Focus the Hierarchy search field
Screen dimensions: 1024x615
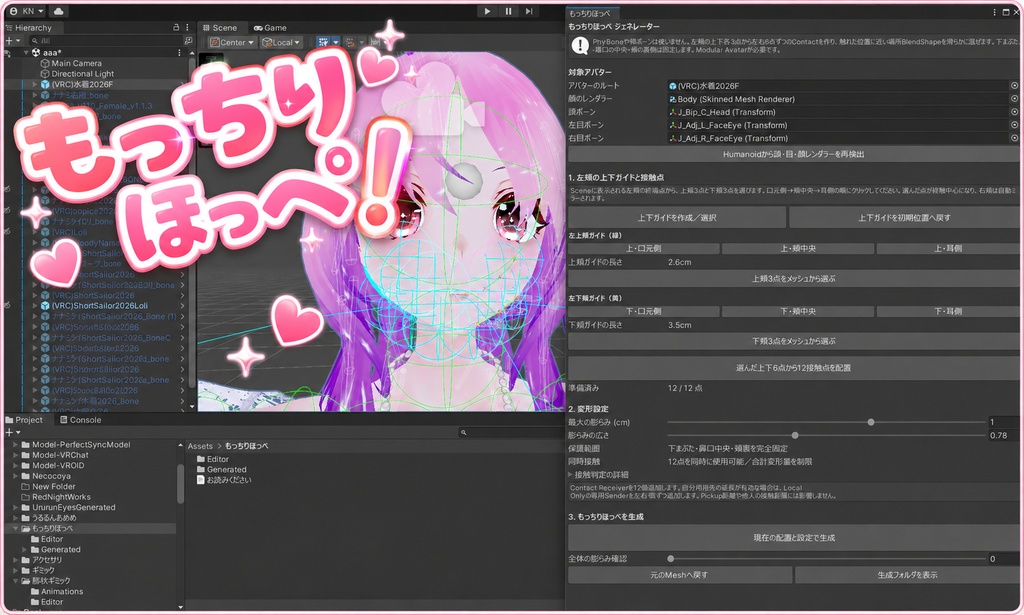click(104, 40)
